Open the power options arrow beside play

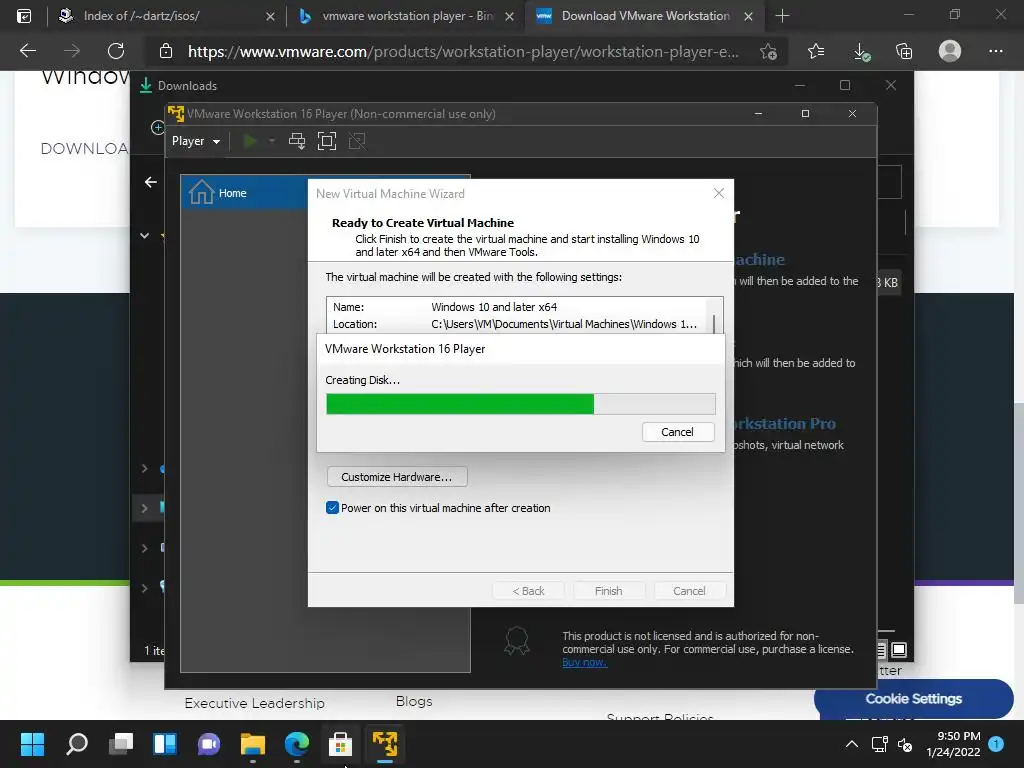tap(272, 141)
